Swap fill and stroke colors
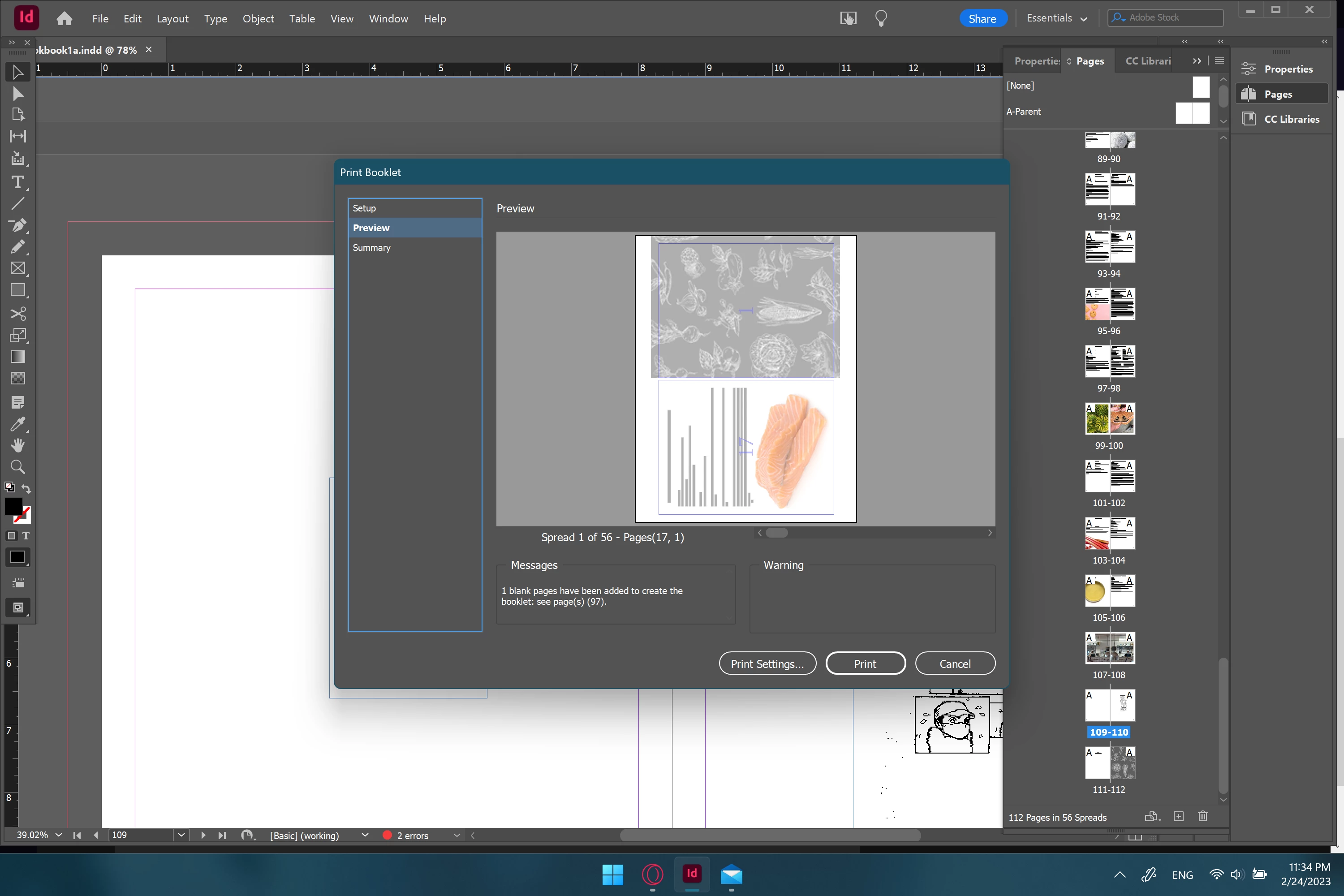 tap(26, 489)
